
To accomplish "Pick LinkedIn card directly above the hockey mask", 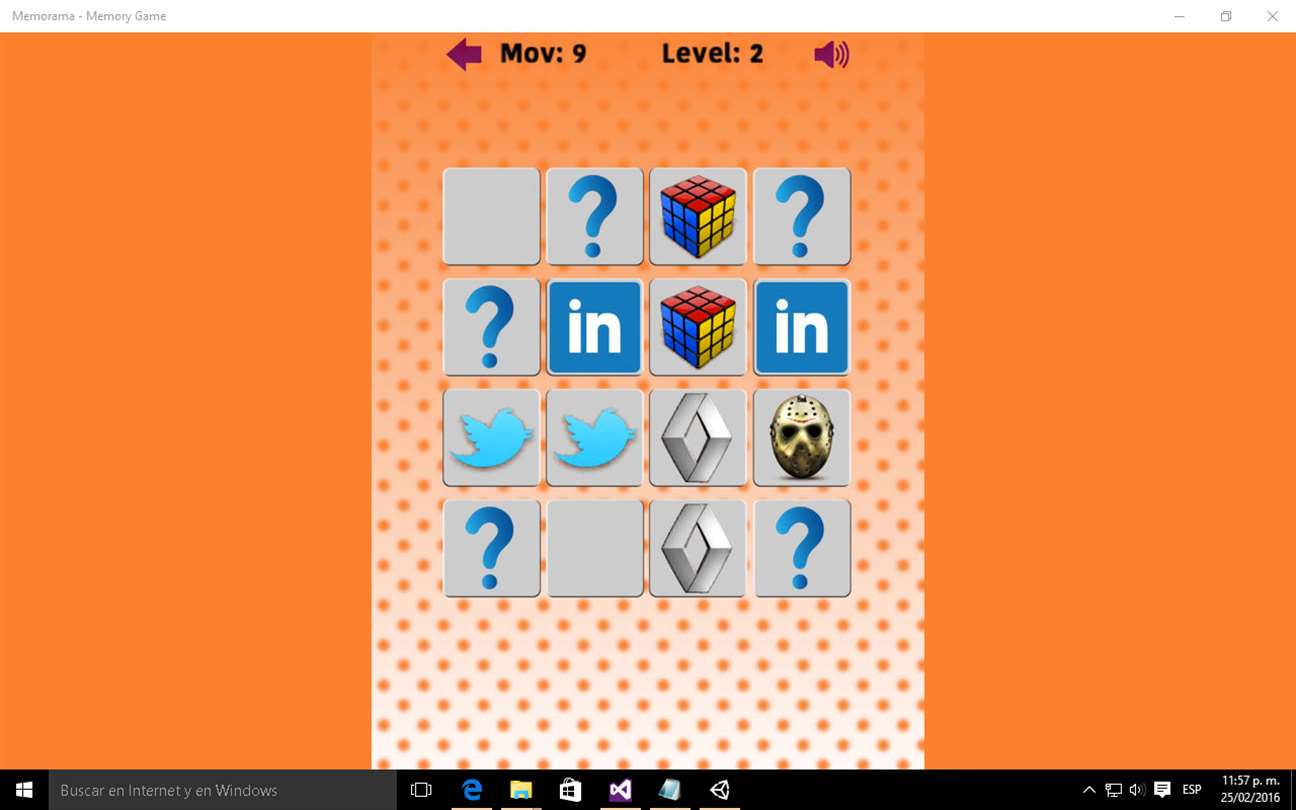I will [x=802, y=327].
